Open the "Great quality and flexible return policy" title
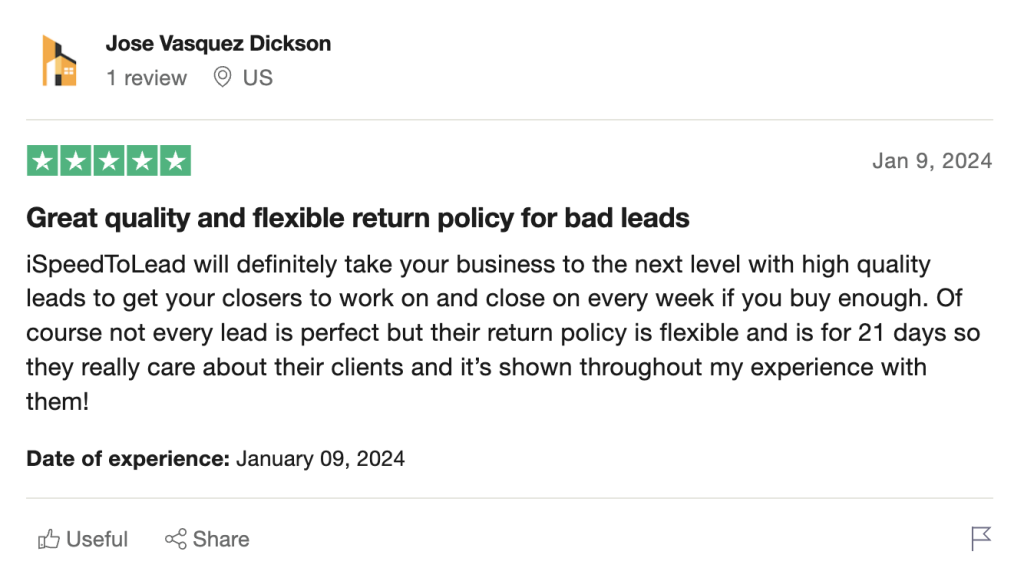Viewport: 1024px width, 568px height. click(x=357, y=217)
